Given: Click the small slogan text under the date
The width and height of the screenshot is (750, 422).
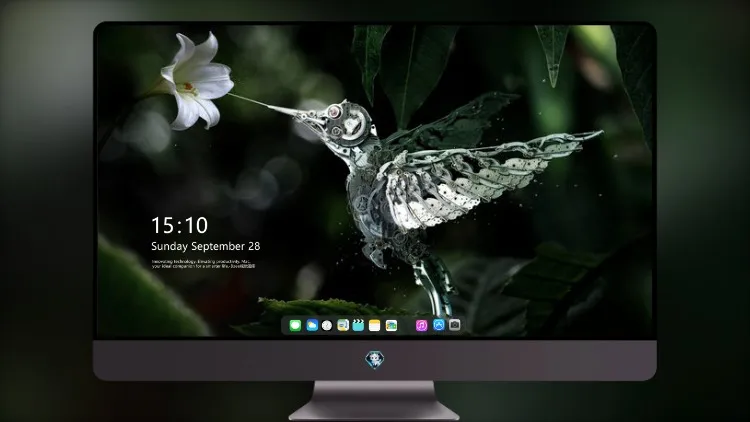Looking at the screenshot, I should pos(203,264).
